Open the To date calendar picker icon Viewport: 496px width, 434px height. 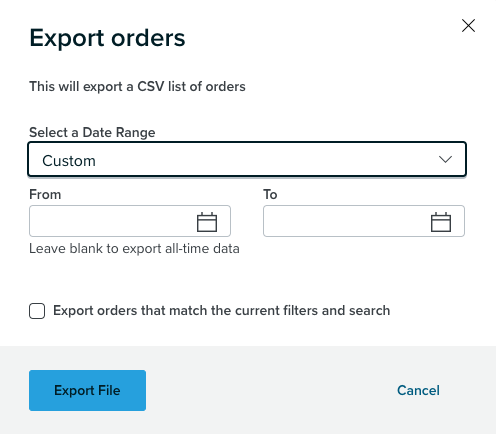(441, 222)
